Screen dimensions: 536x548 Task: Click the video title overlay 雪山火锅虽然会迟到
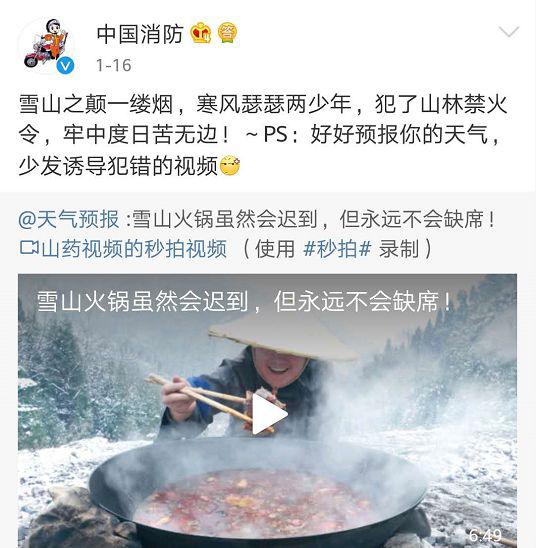143,302
